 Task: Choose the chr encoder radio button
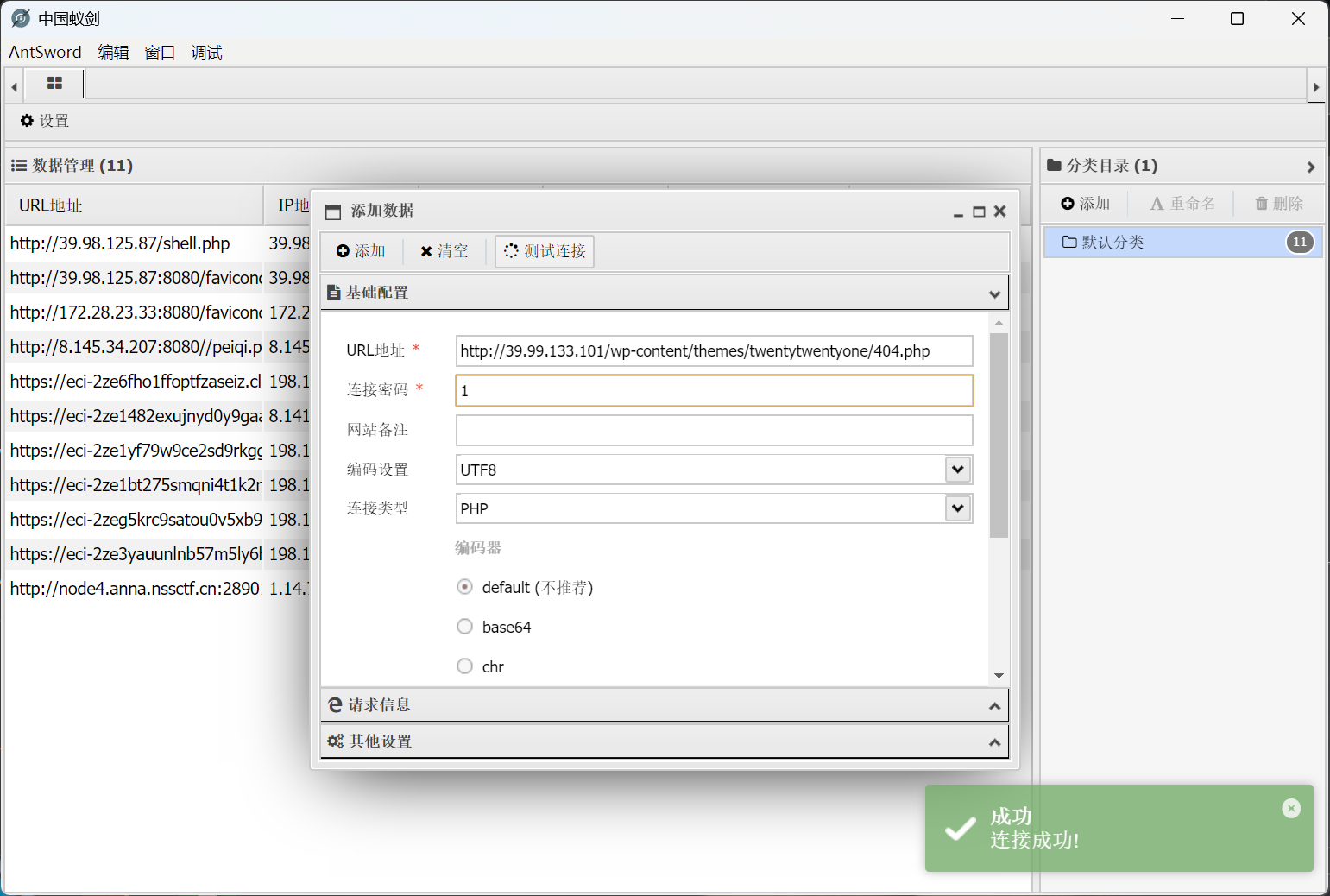tap(464, 666)
